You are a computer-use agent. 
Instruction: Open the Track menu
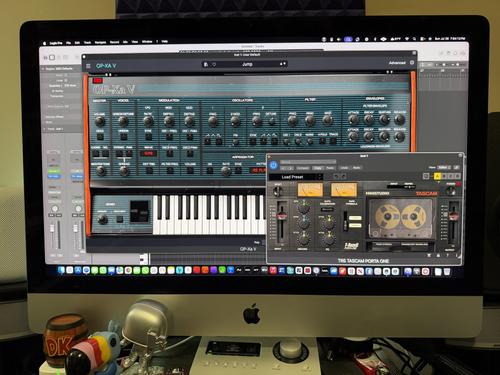click(87, 43)
